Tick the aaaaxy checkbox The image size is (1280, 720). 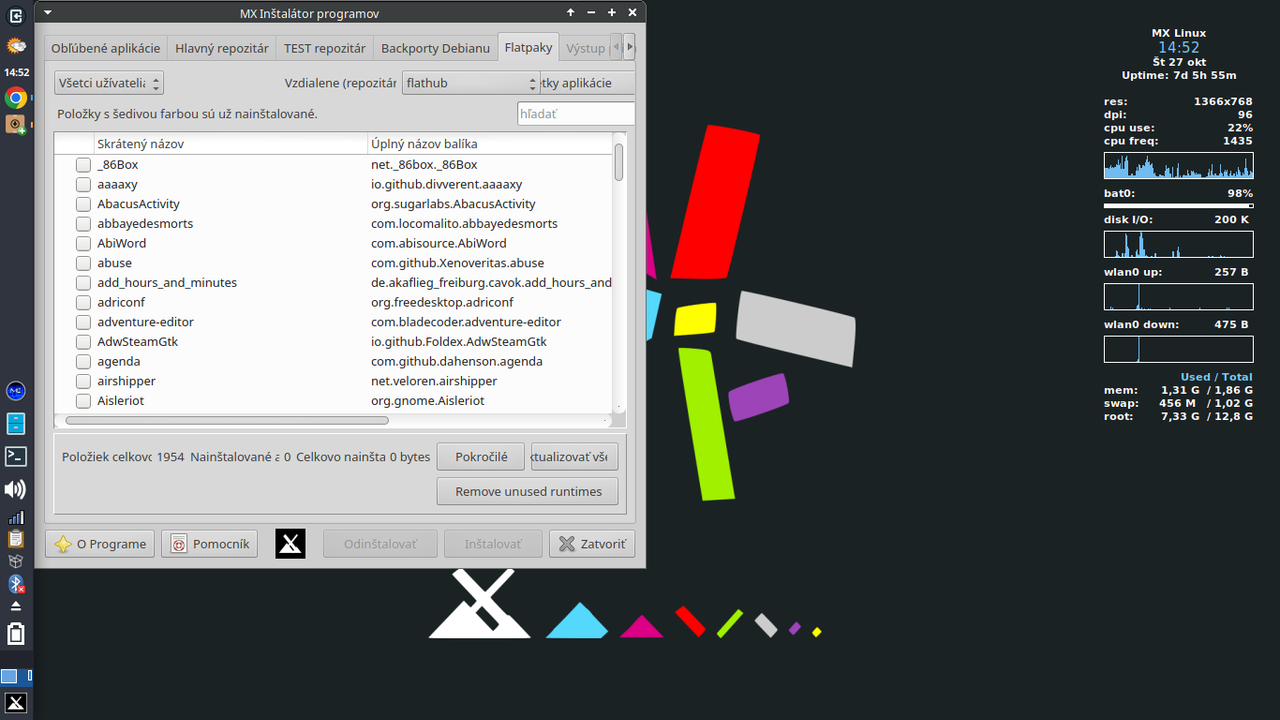pyautogui.click(x=84, y=185)
